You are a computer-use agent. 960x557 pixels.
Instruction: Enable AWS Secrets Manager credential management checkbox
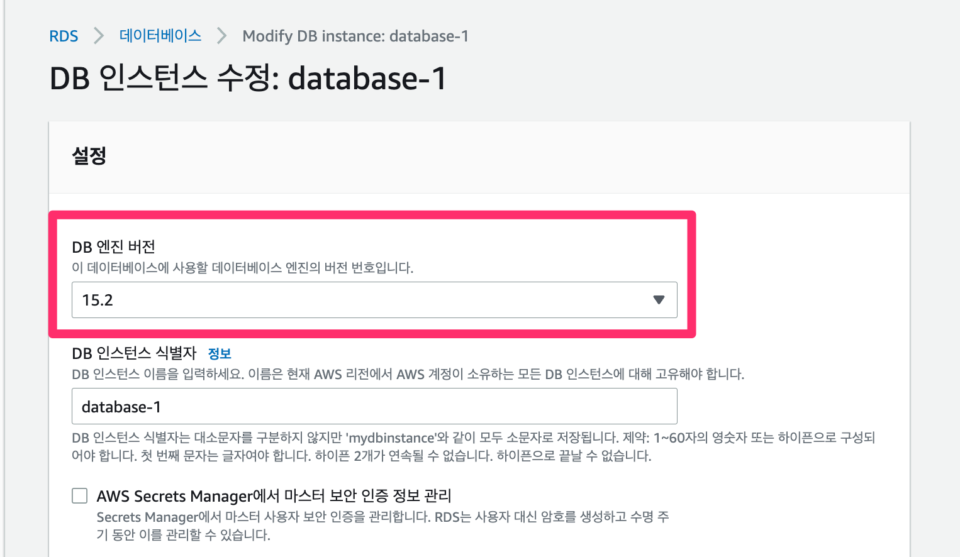click(80, 495)
